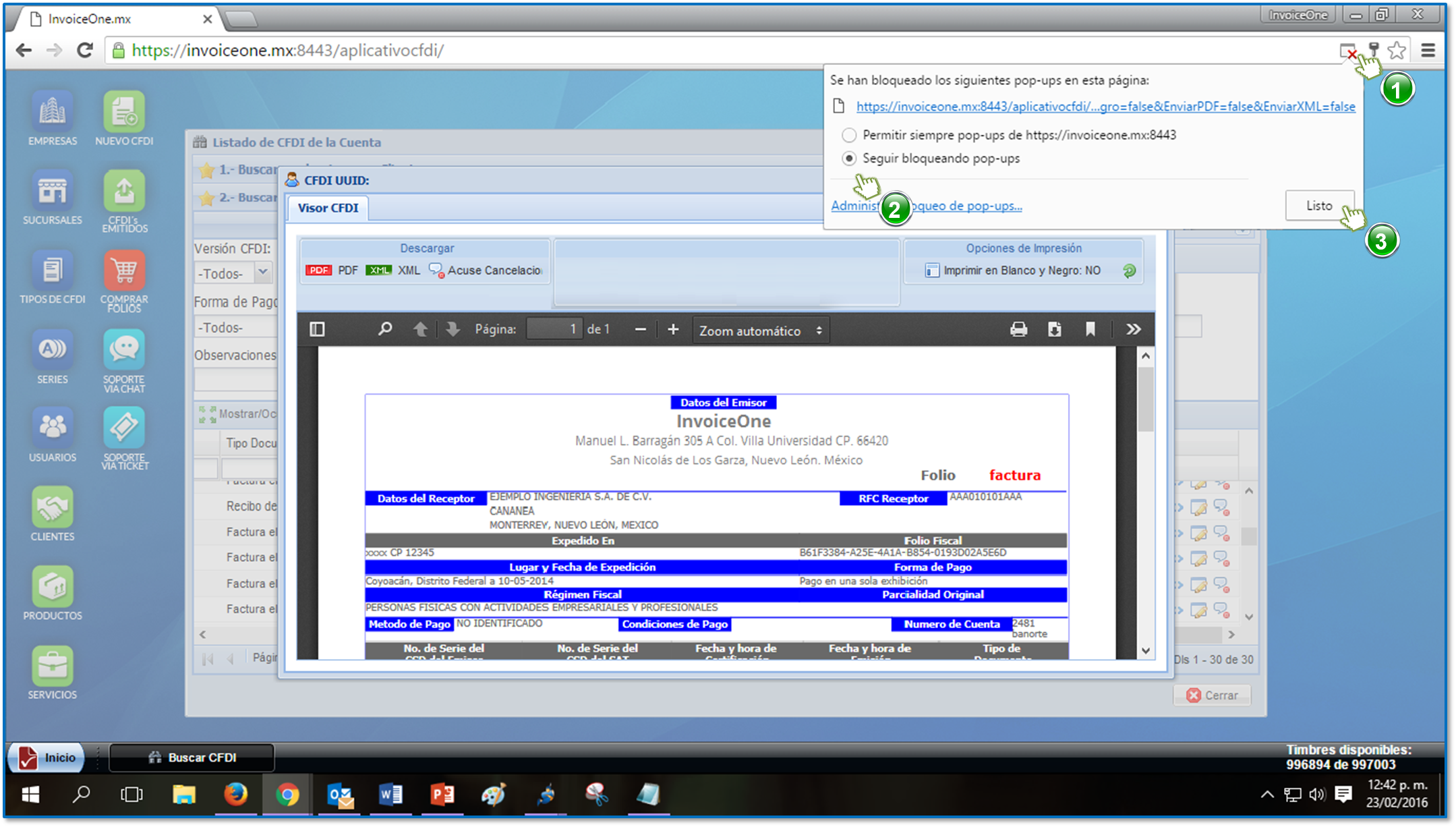
Task: Open Firefox from the taskbar
Action: tap(235, 795)
